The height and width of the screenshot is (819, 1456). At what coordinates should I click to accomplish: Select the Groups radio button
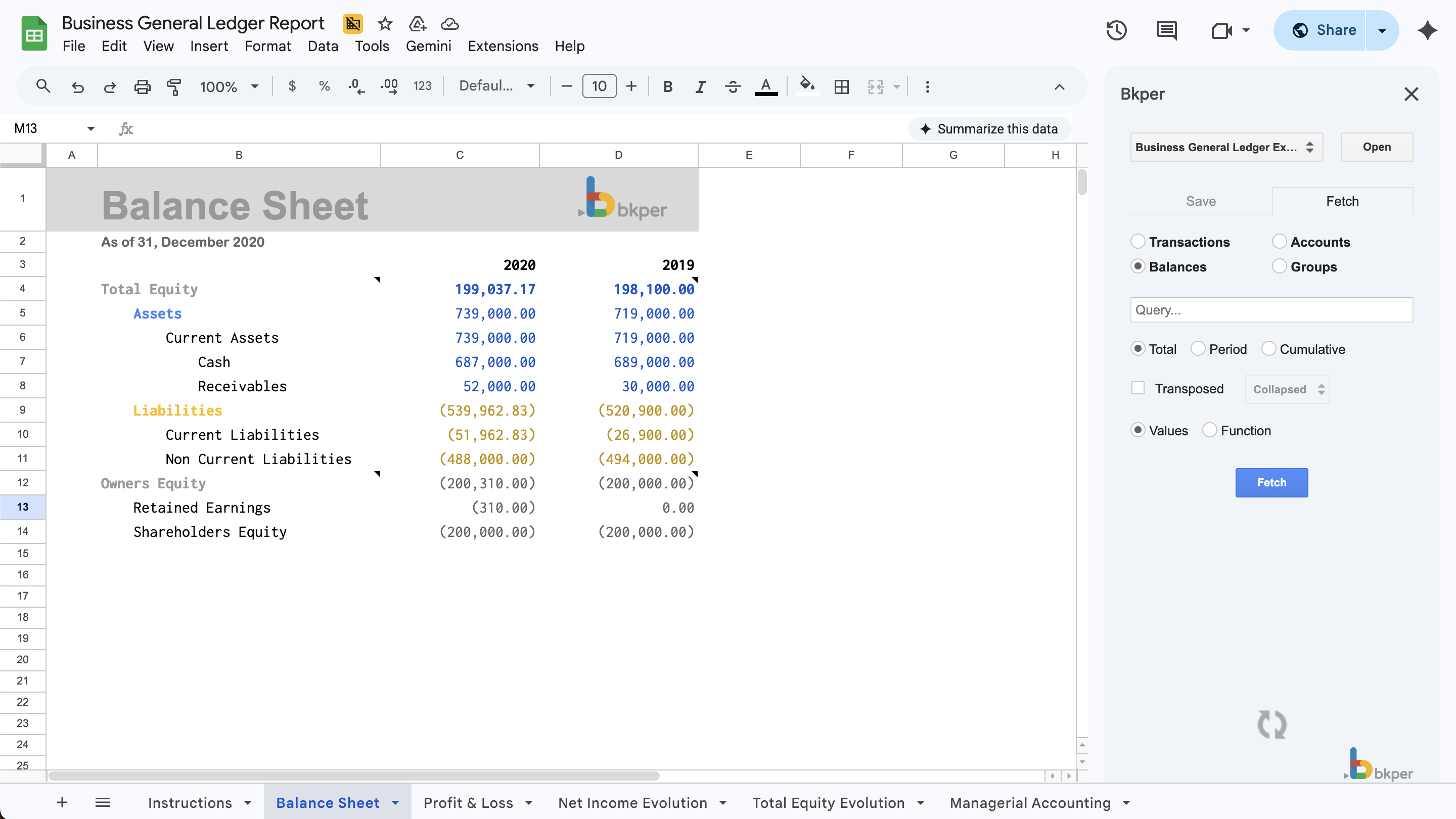click(1279, 266)
